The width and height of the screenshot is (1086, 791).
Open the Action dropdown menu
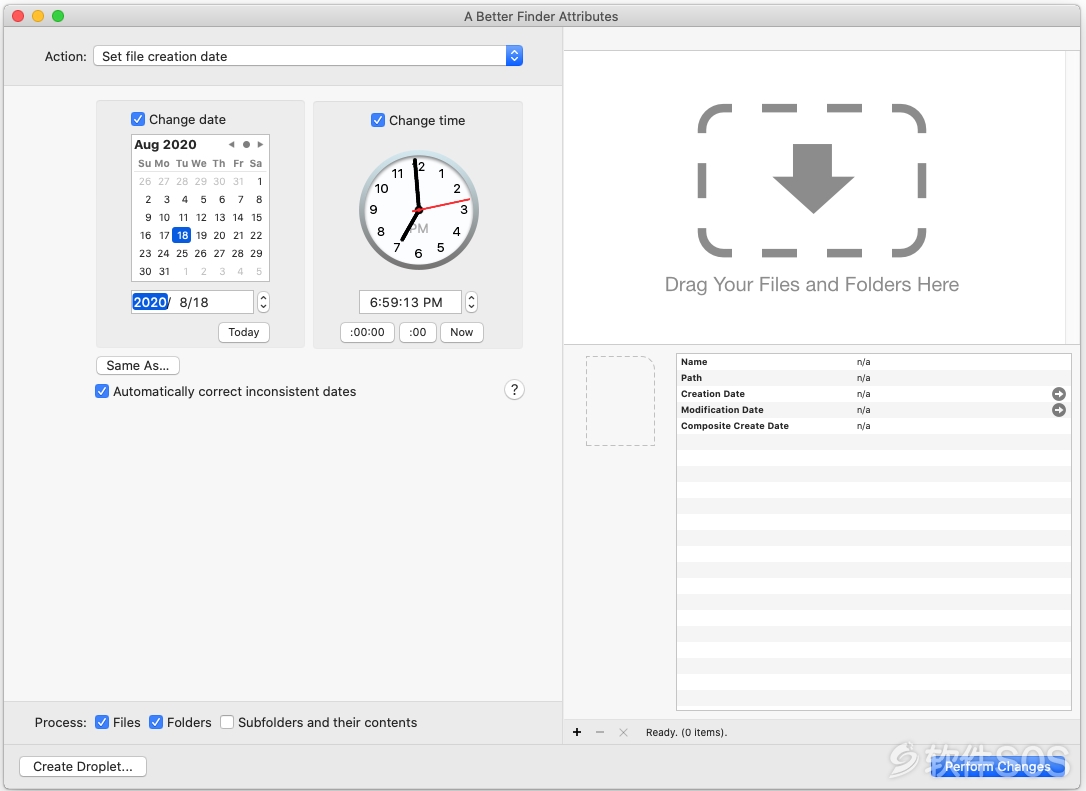tap(308, 56)
